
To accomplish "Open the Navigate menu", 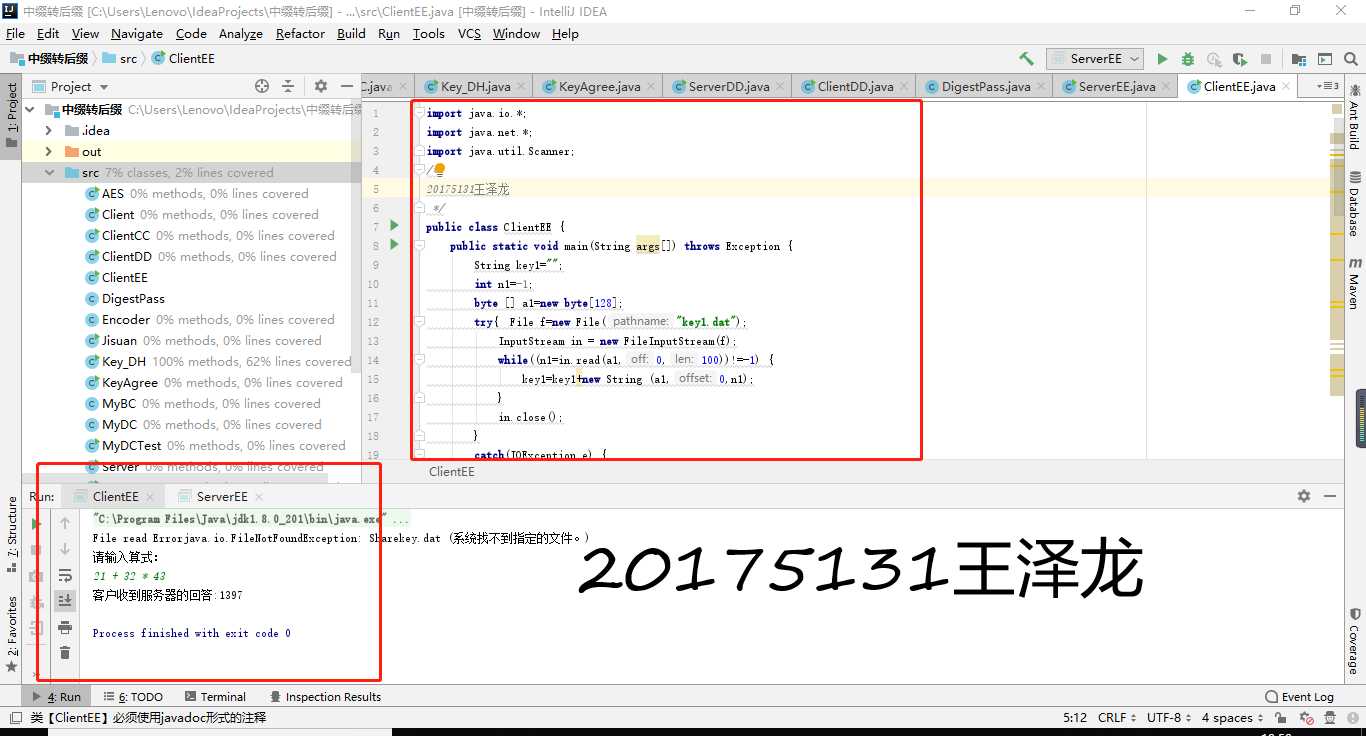I will pyautogui.click(x=137, y=33).
